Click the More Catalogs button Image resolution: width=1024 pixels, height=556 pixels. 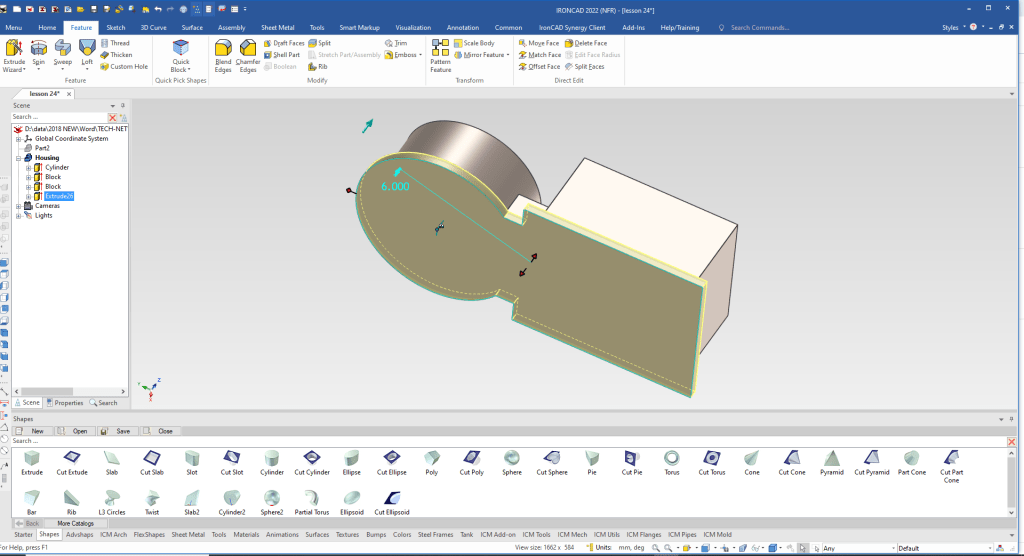point(75,523)
